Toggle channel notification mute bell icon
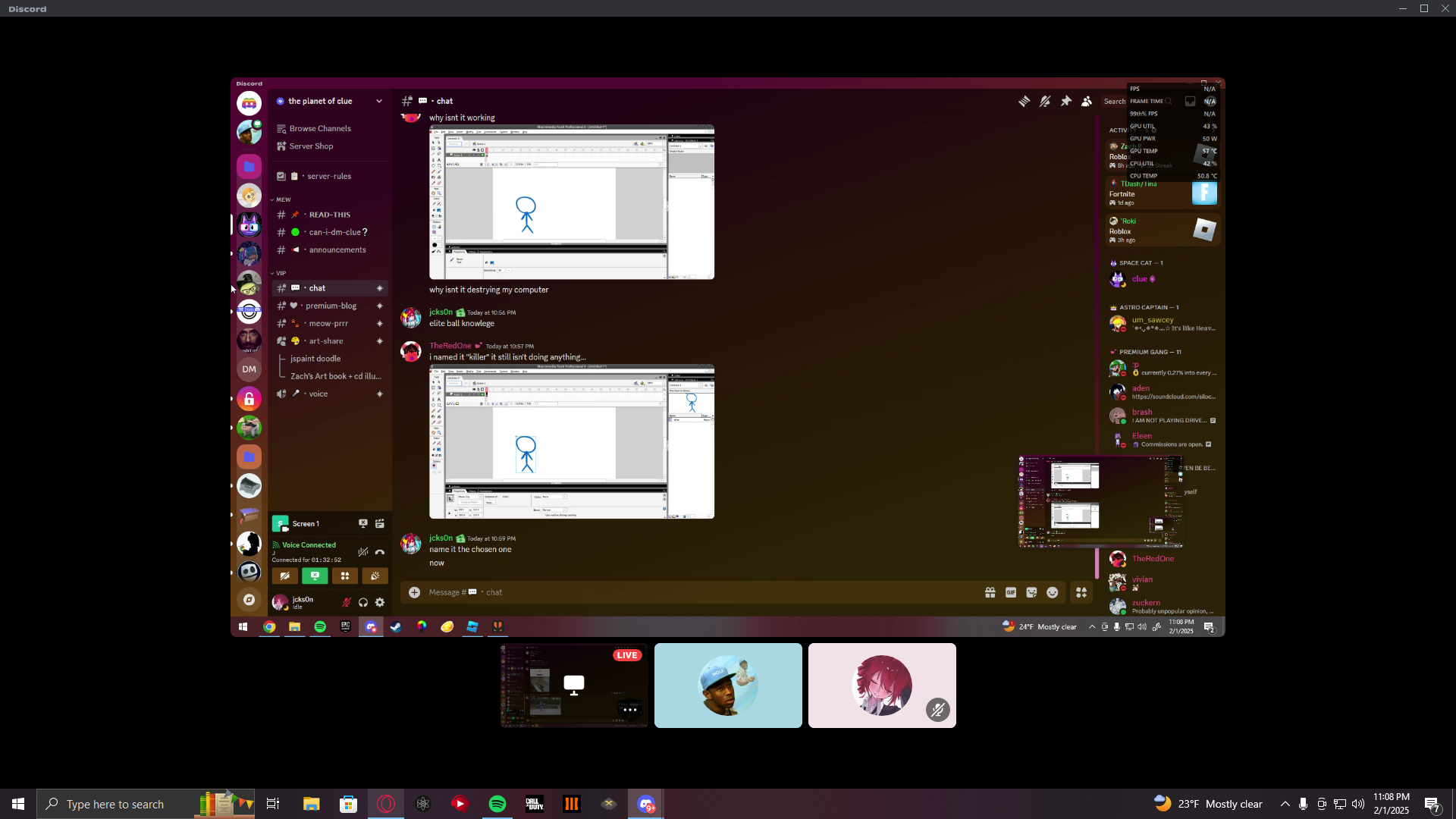This screenshot has height=819, width=1456. point(1045,101)
